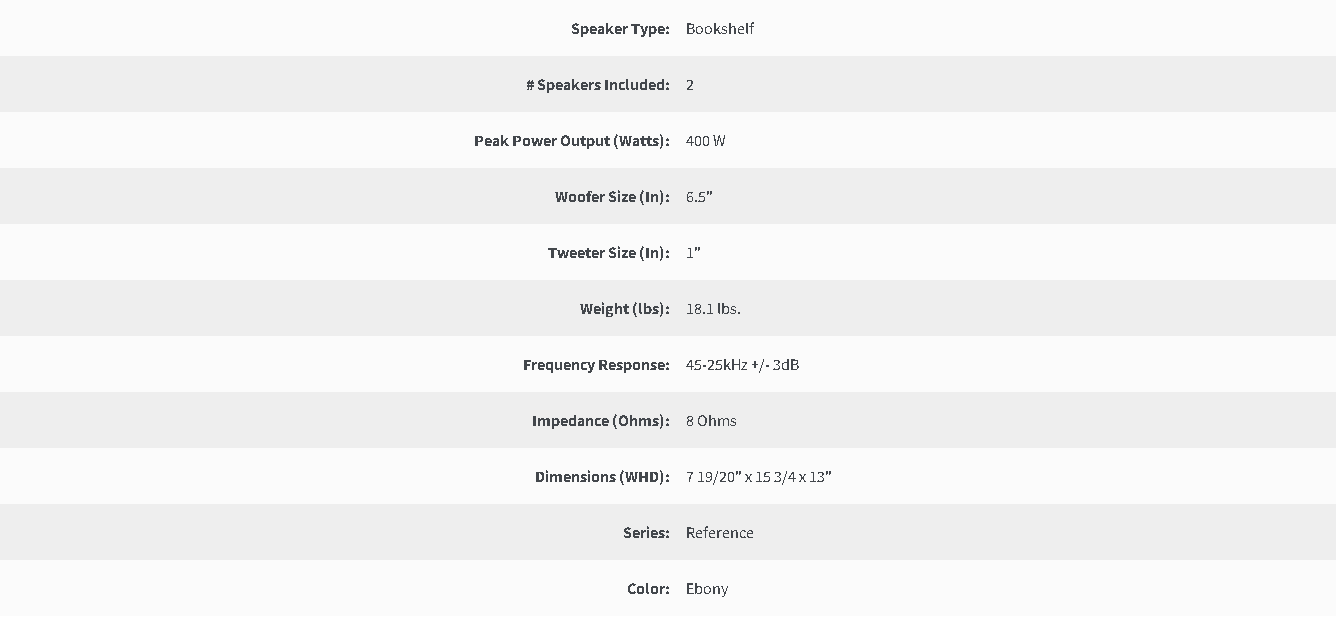
Task: Select the Reference series value
Action: 720,533
